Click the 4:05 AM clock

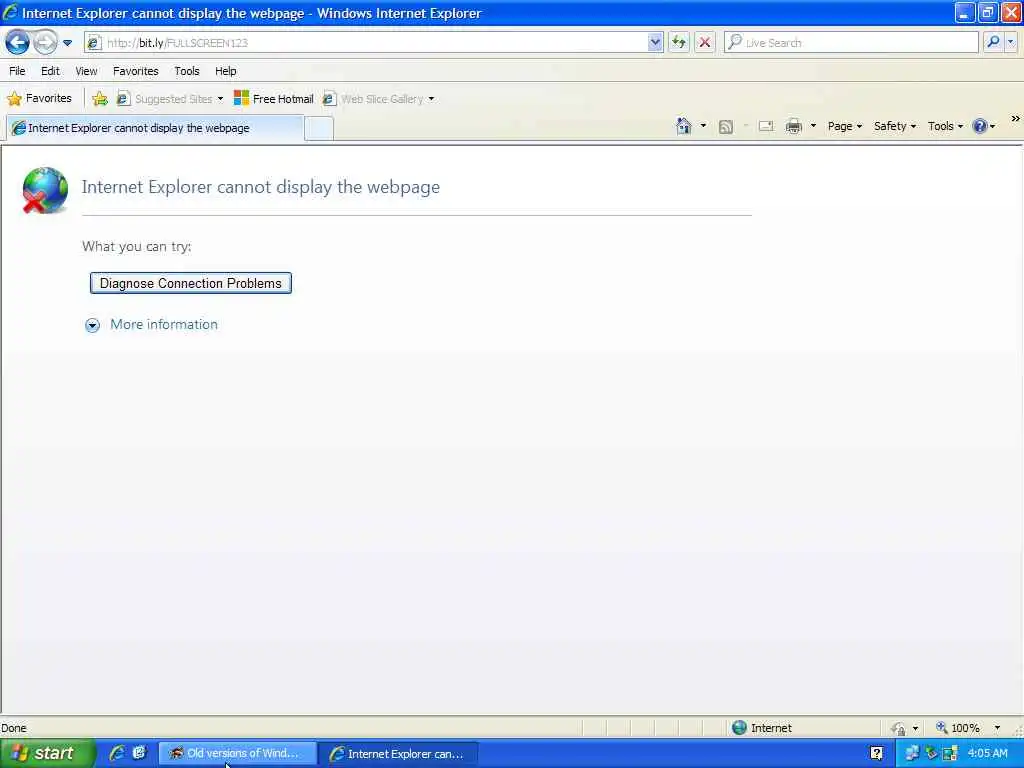click(x=987, y=754)
